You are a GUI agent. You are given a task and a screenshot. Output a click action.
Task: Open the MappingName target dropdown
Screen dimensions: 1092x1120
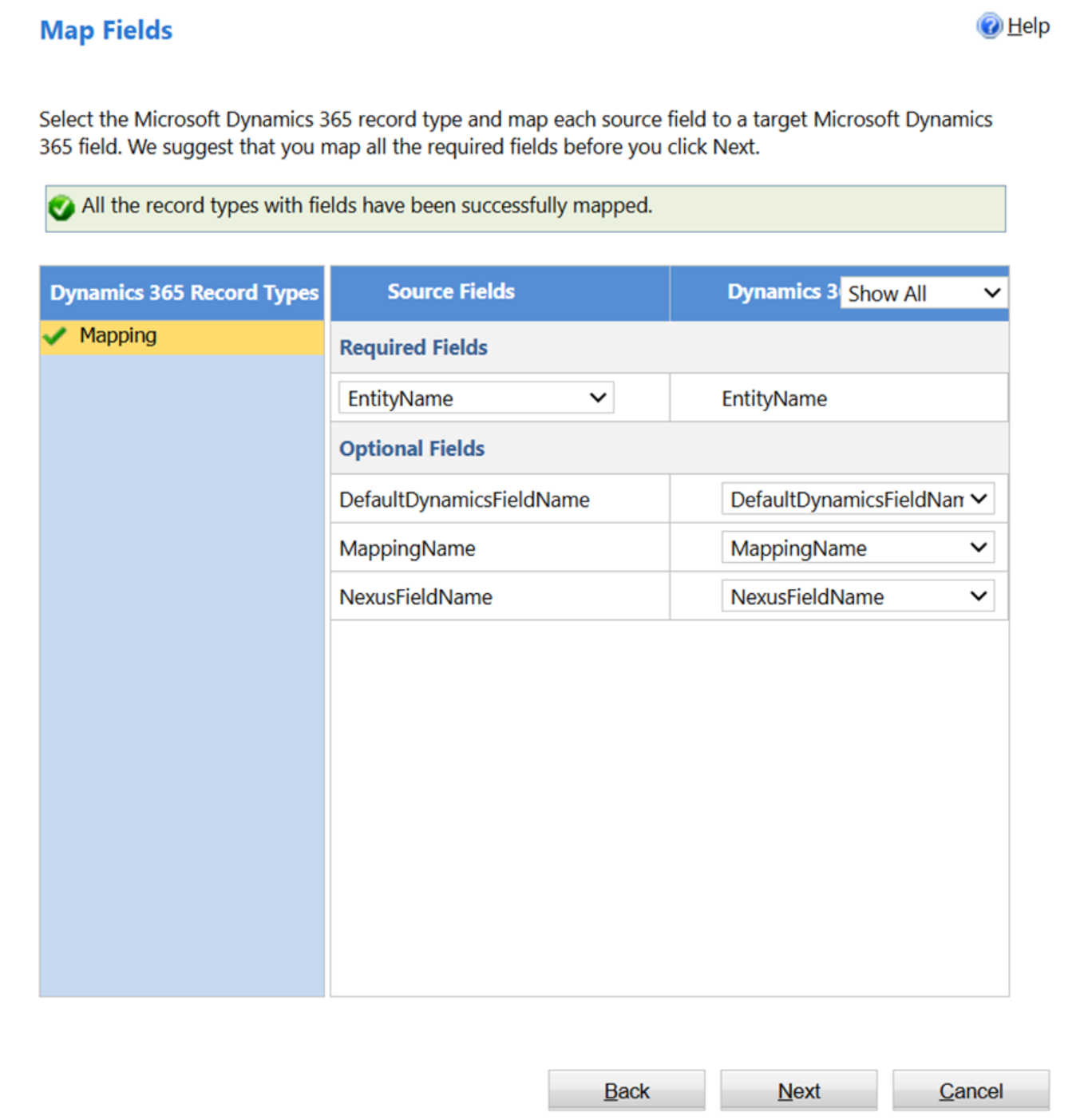858,548
